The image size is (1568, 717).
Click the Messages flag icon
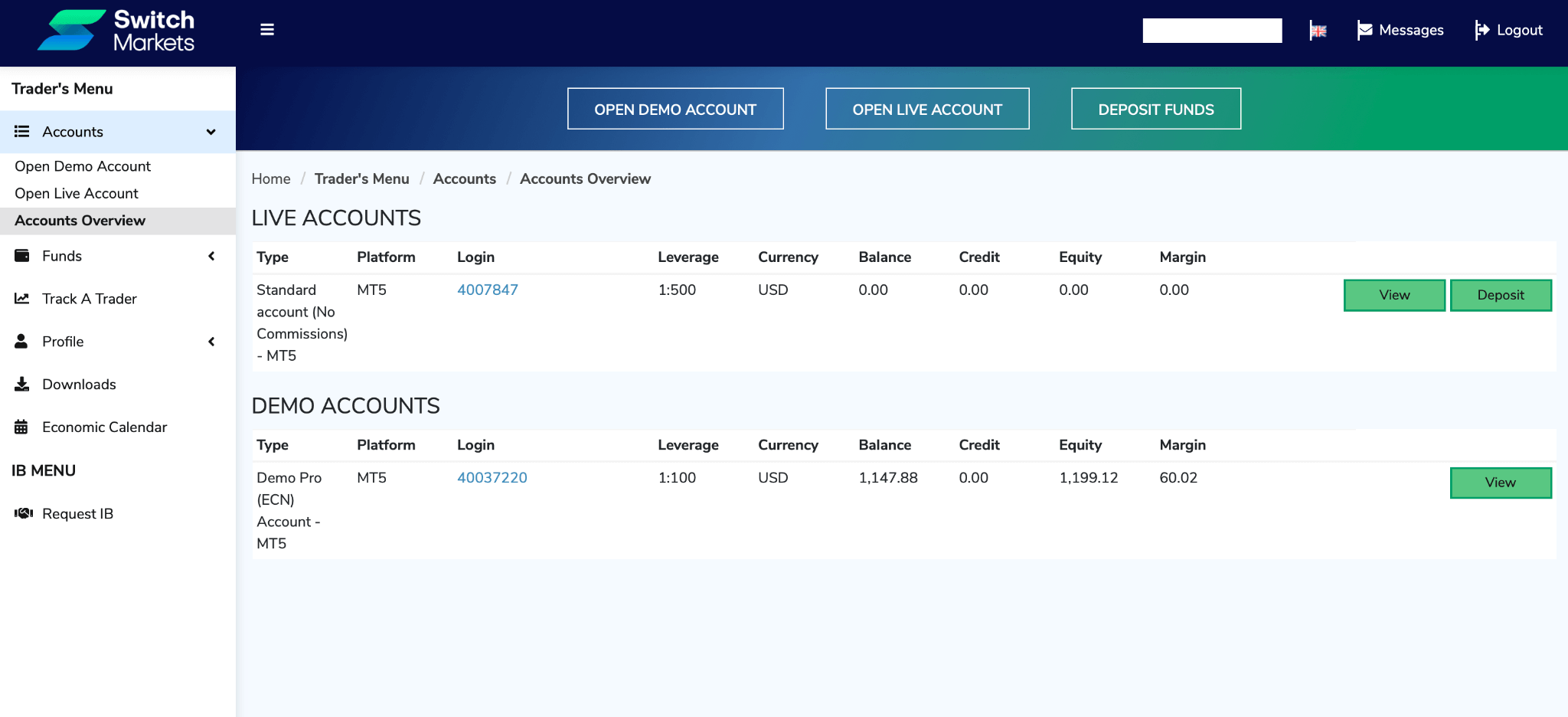coord(1364,30)
